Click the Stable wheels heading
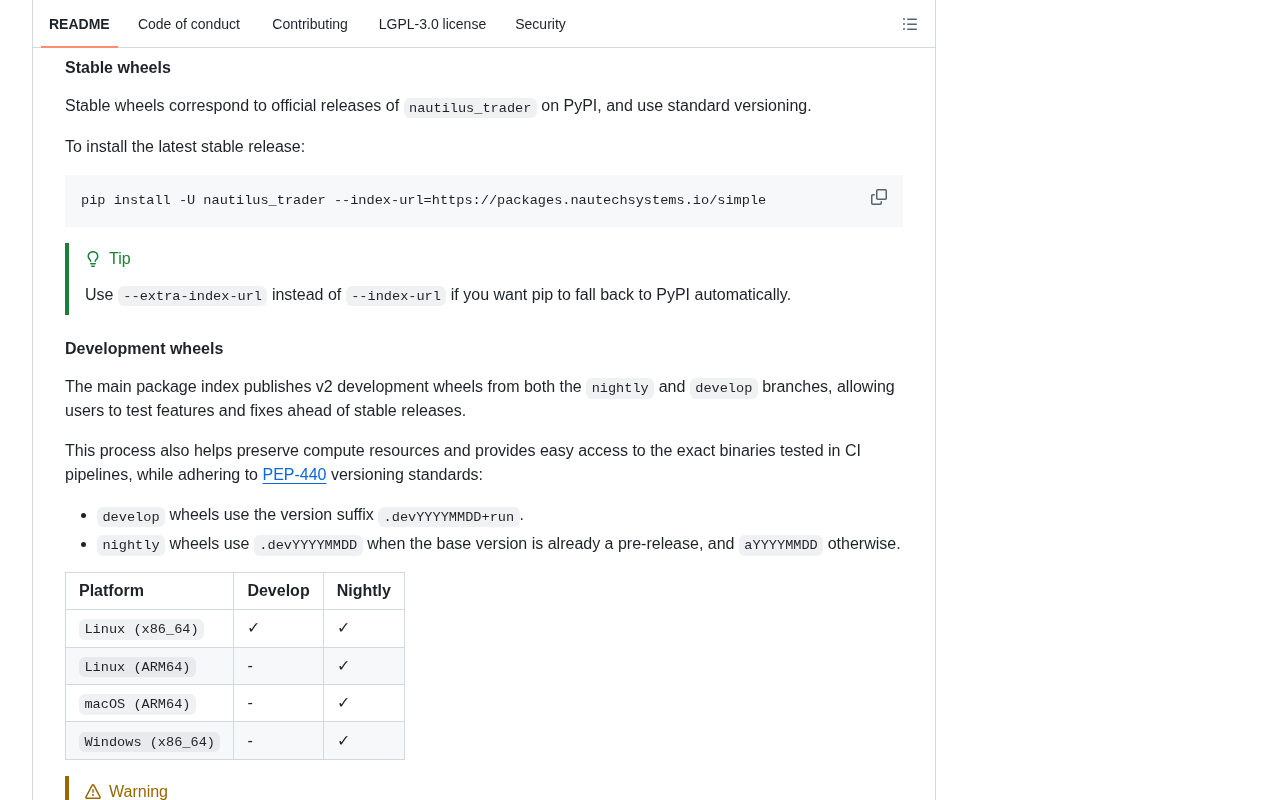The height and width of the screenshot is (800, 1280). pos(118,68)
